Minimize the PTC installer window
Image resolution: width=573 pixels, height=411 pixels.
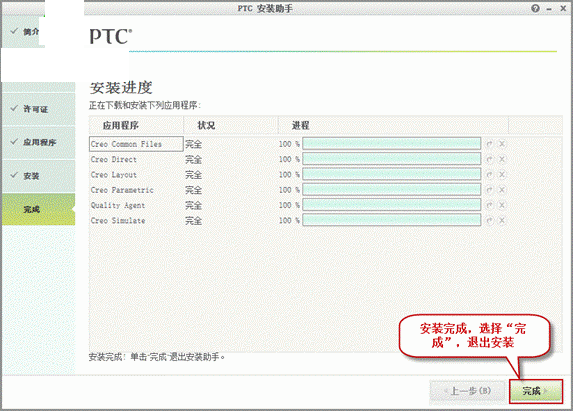pos(549,9)
